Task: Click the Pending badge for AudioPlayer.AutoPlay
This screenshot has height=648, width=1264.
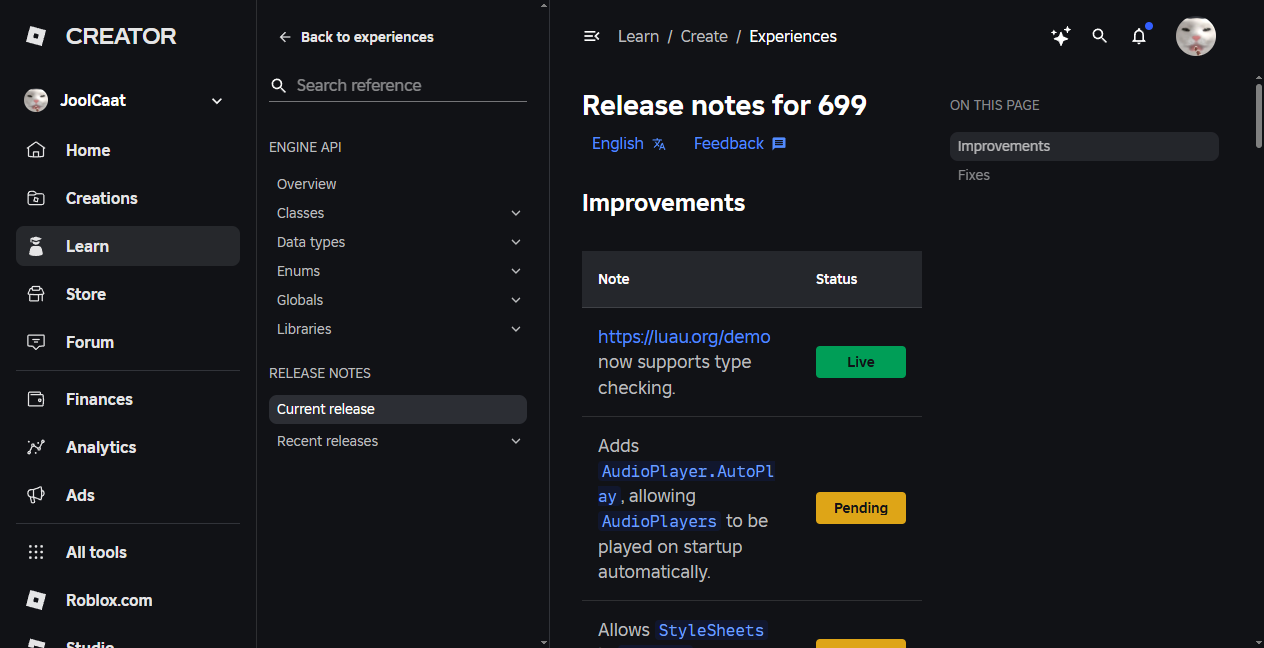Action: (x=861, y=508)
